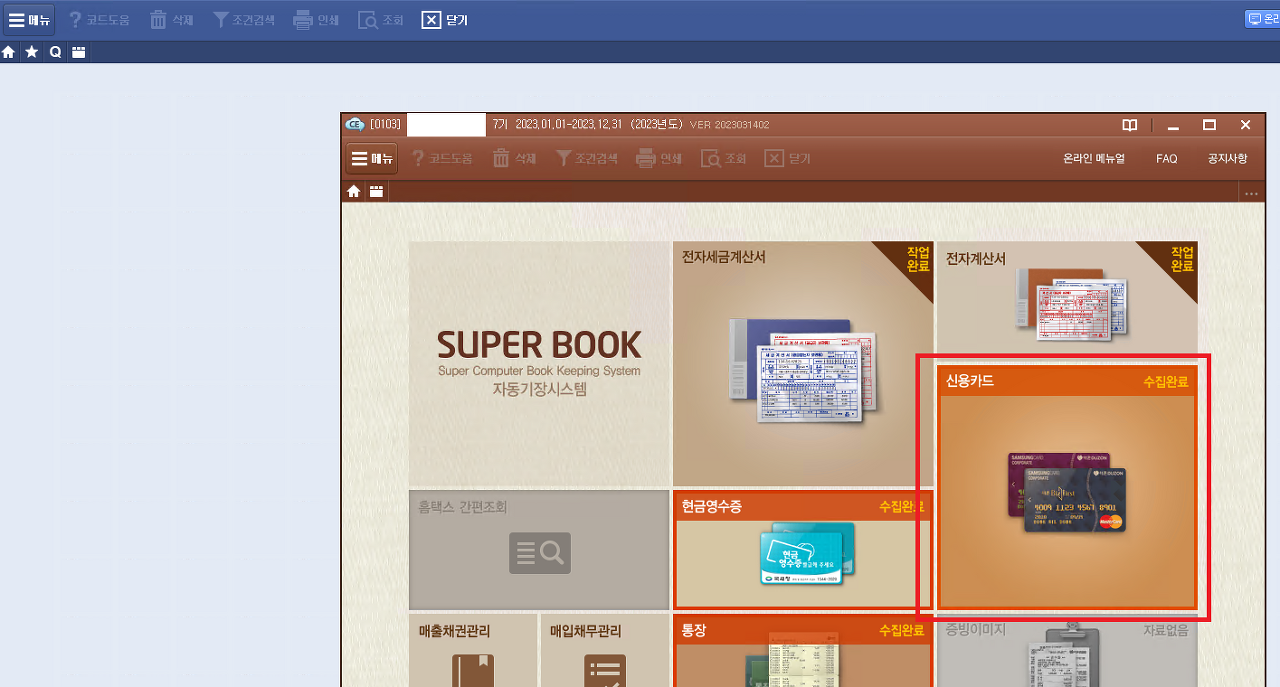Open the 신용카드 credit card tile
The image size is (1280, 687).
1067,489
